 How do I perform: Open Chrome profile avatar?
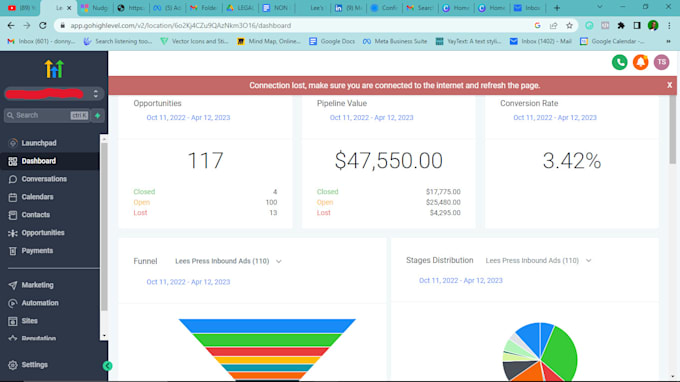653,26
